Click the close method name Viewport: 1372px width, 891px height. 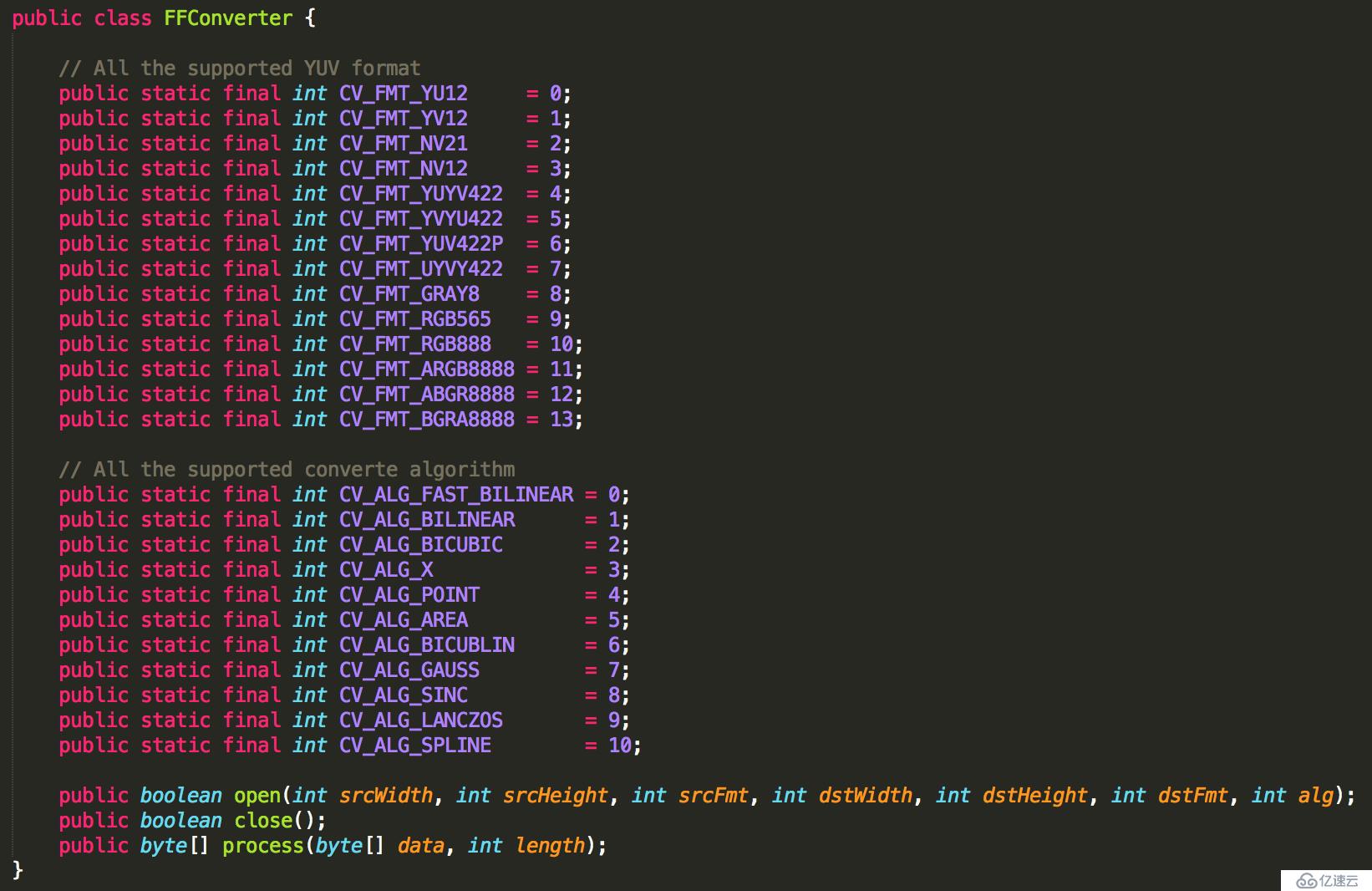(x=263, y=820)
